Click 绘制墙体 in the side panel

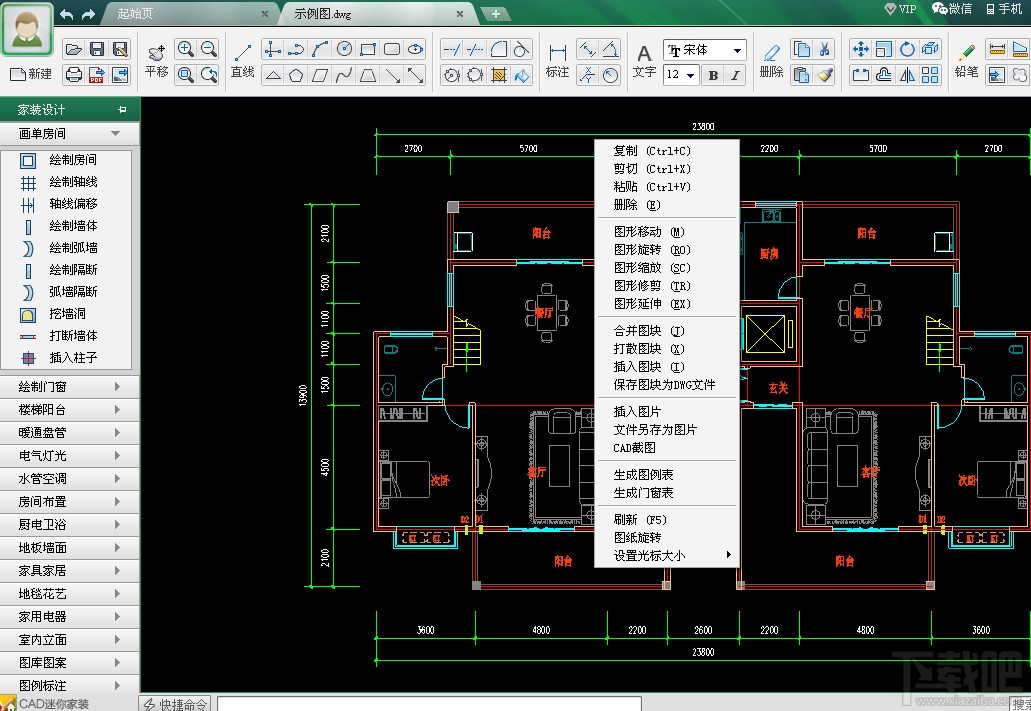click(x=73, y=226)
